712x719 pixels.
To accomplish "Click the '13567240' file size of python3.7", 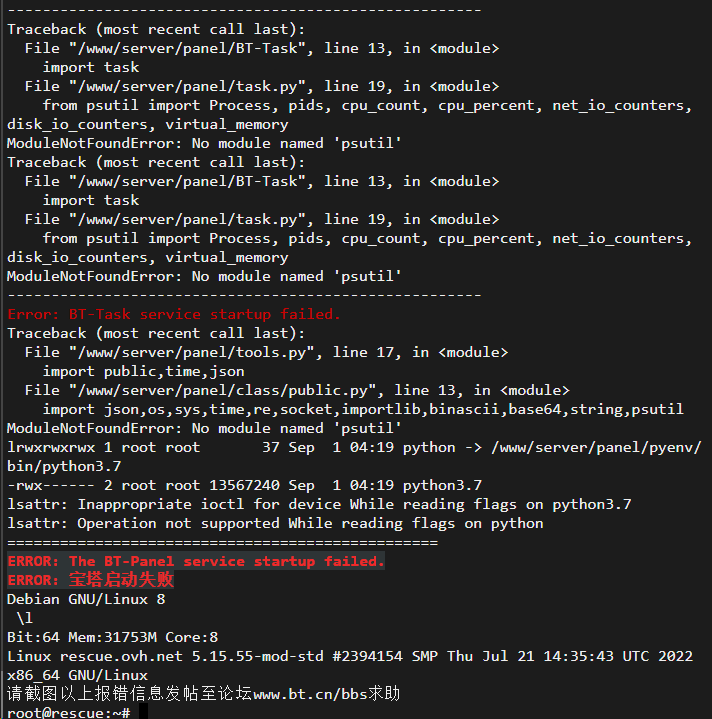I will coord(244,485).
